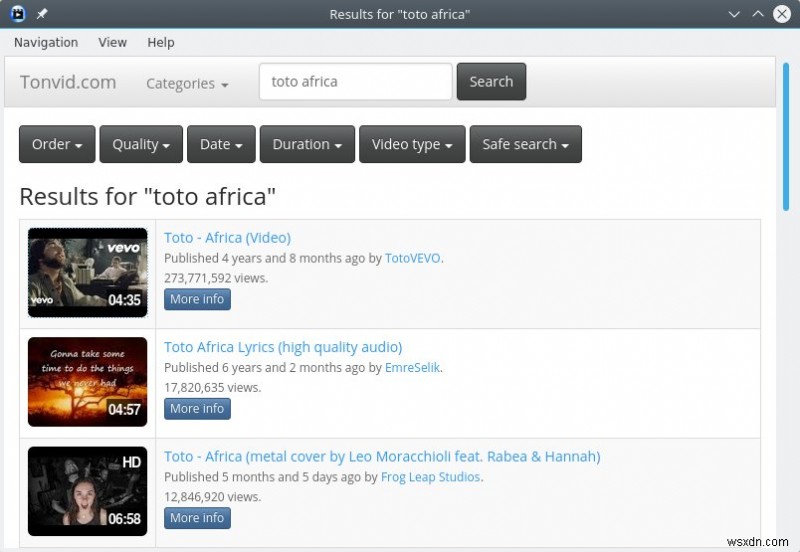This screenshot has height=552, width=800.
Task: Toggle the pin window icon
Action: coord(42,14)
